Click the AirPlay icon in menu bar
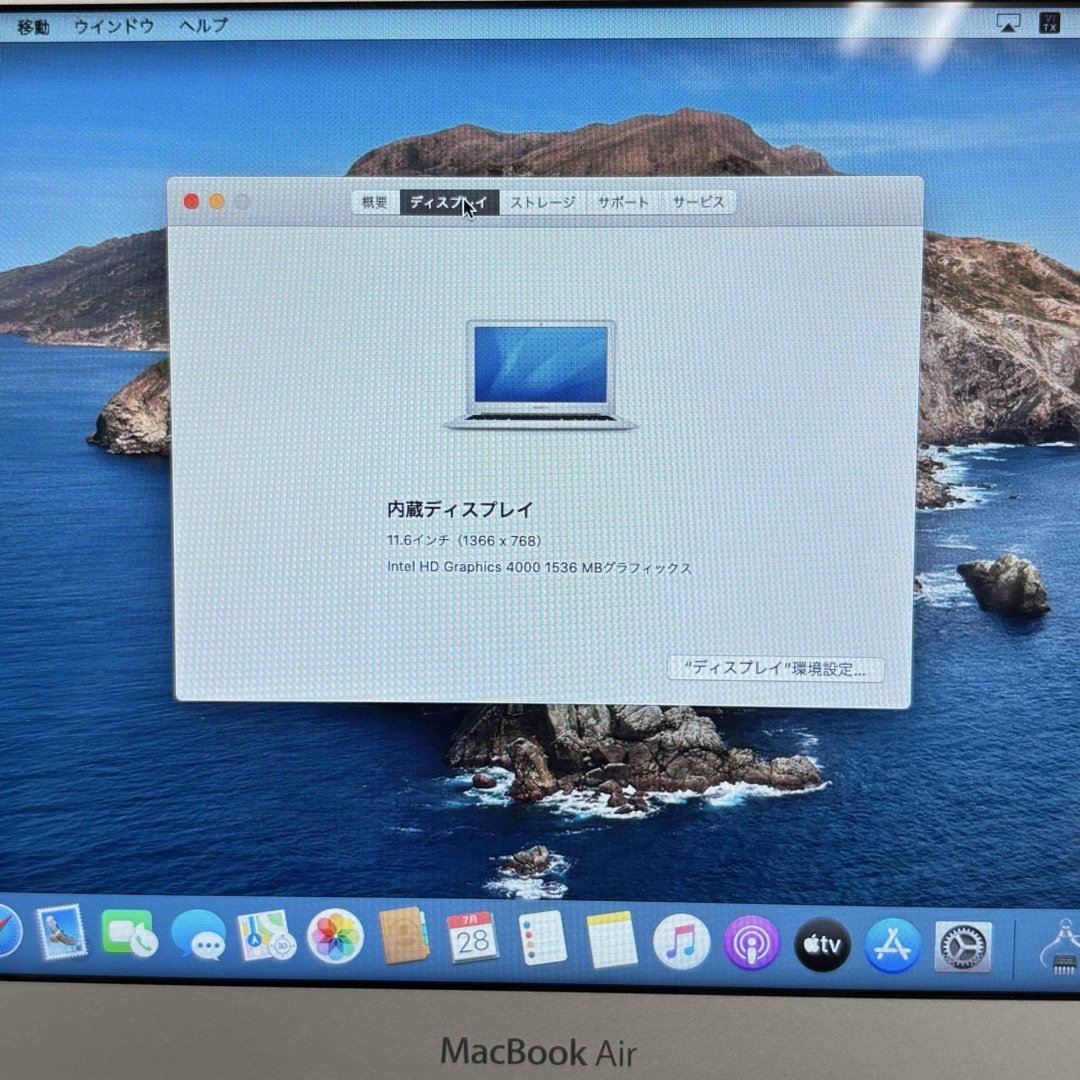The height and width of the screenshot is (1080, 1080). (1008, 23)
